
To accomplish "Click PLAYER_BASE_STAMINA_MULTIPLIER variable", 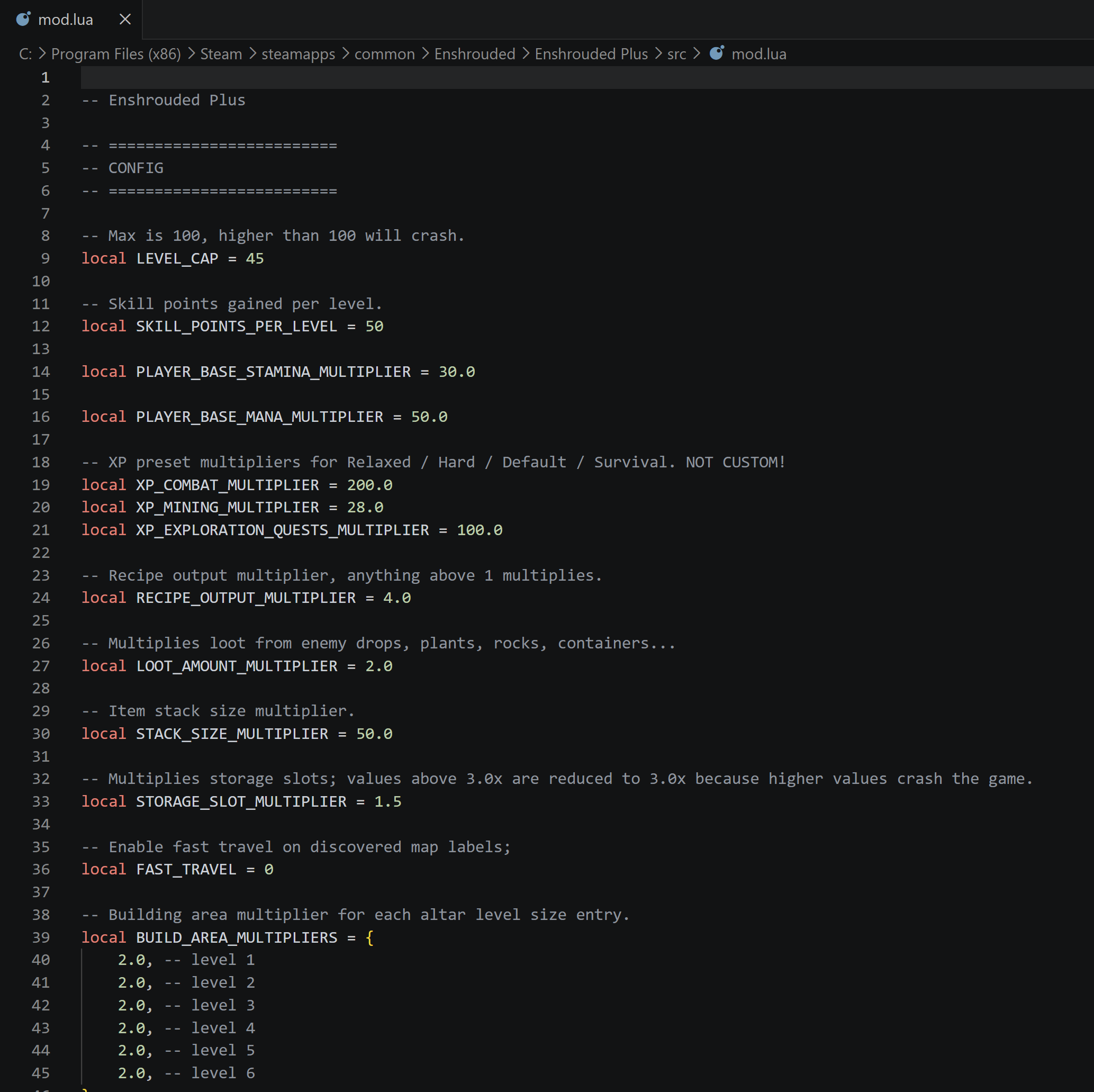I will tap(274, 372).
